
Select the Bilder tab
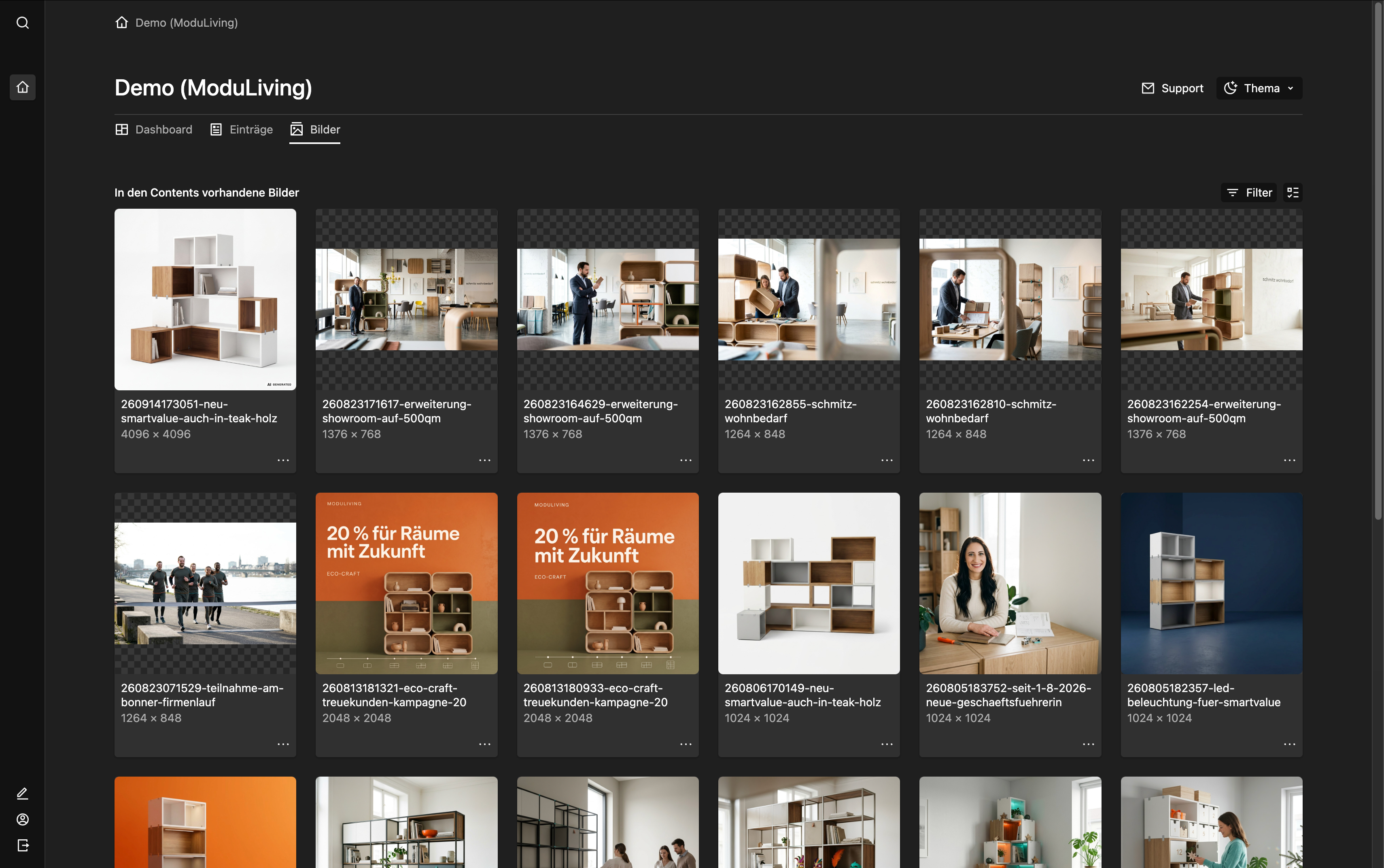pos(315,130)
